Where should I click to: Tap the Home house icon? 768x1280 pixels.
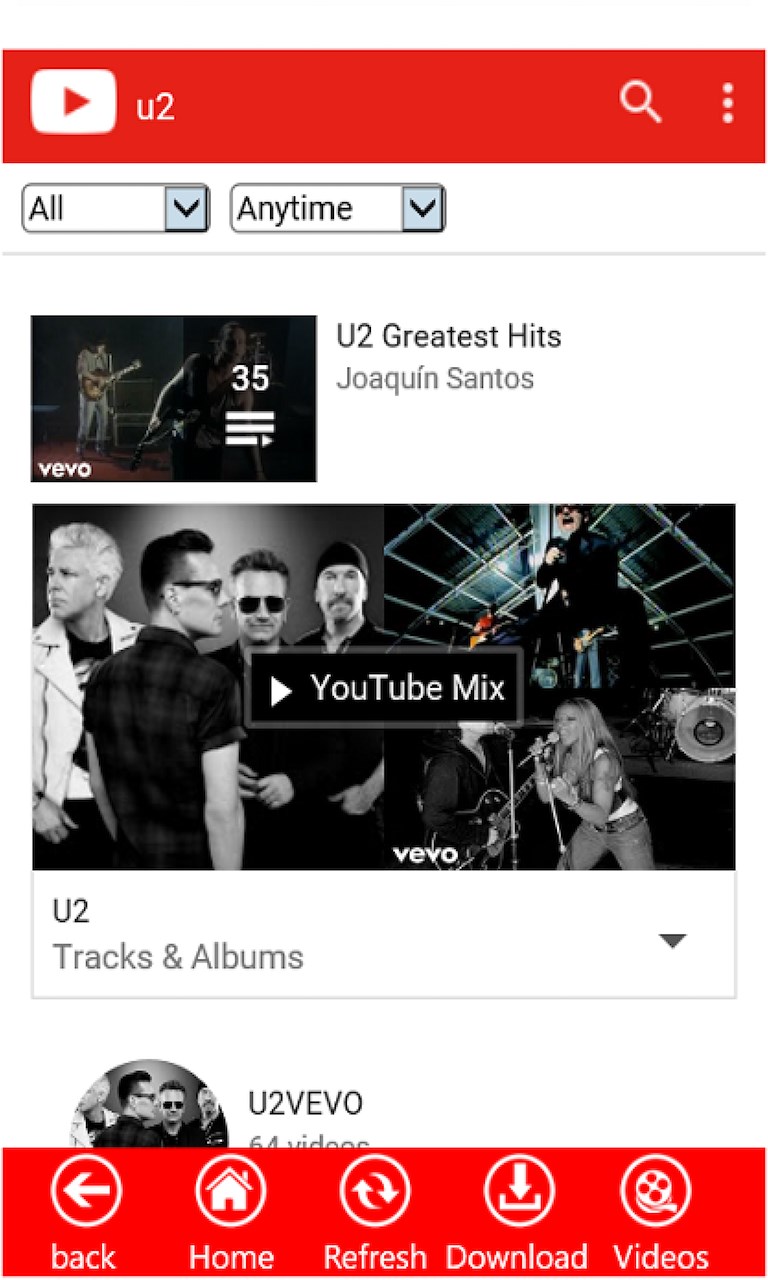pos(230,1191)
